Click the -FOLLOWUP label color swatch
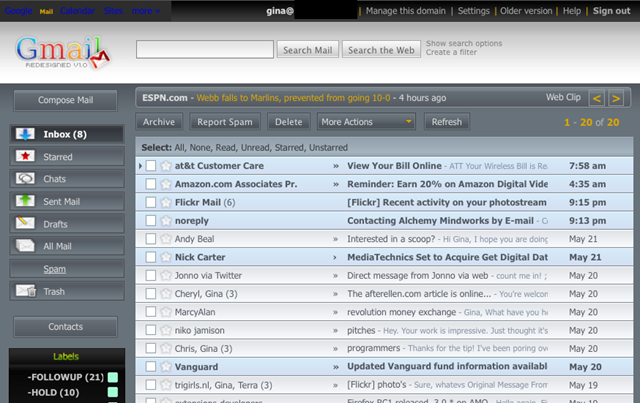This screenshot has height=403, width=640. click(x=113, y=377)
